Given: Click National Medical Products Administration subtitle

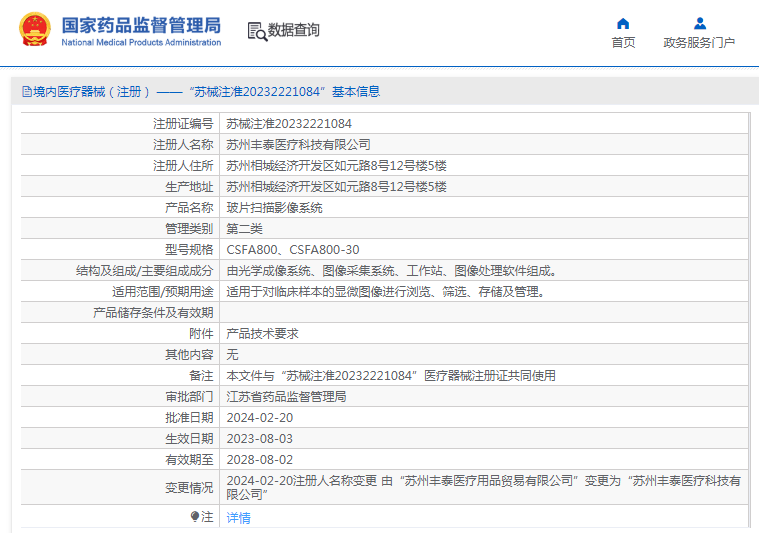Looking at the screenshot, I should tap(141, 43).
